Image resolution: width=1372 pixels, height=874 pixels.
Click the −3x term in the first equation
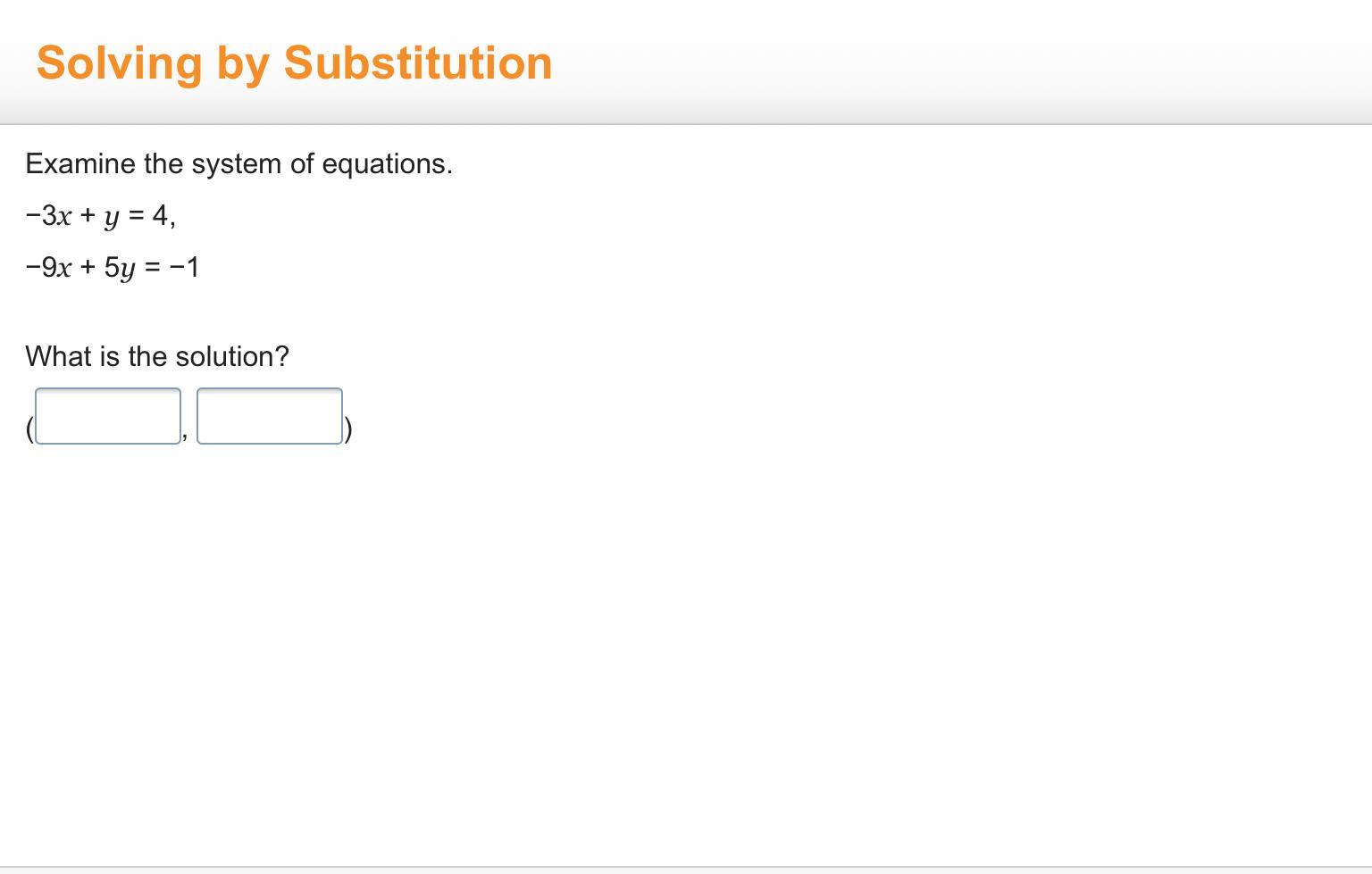coord(48,216)
